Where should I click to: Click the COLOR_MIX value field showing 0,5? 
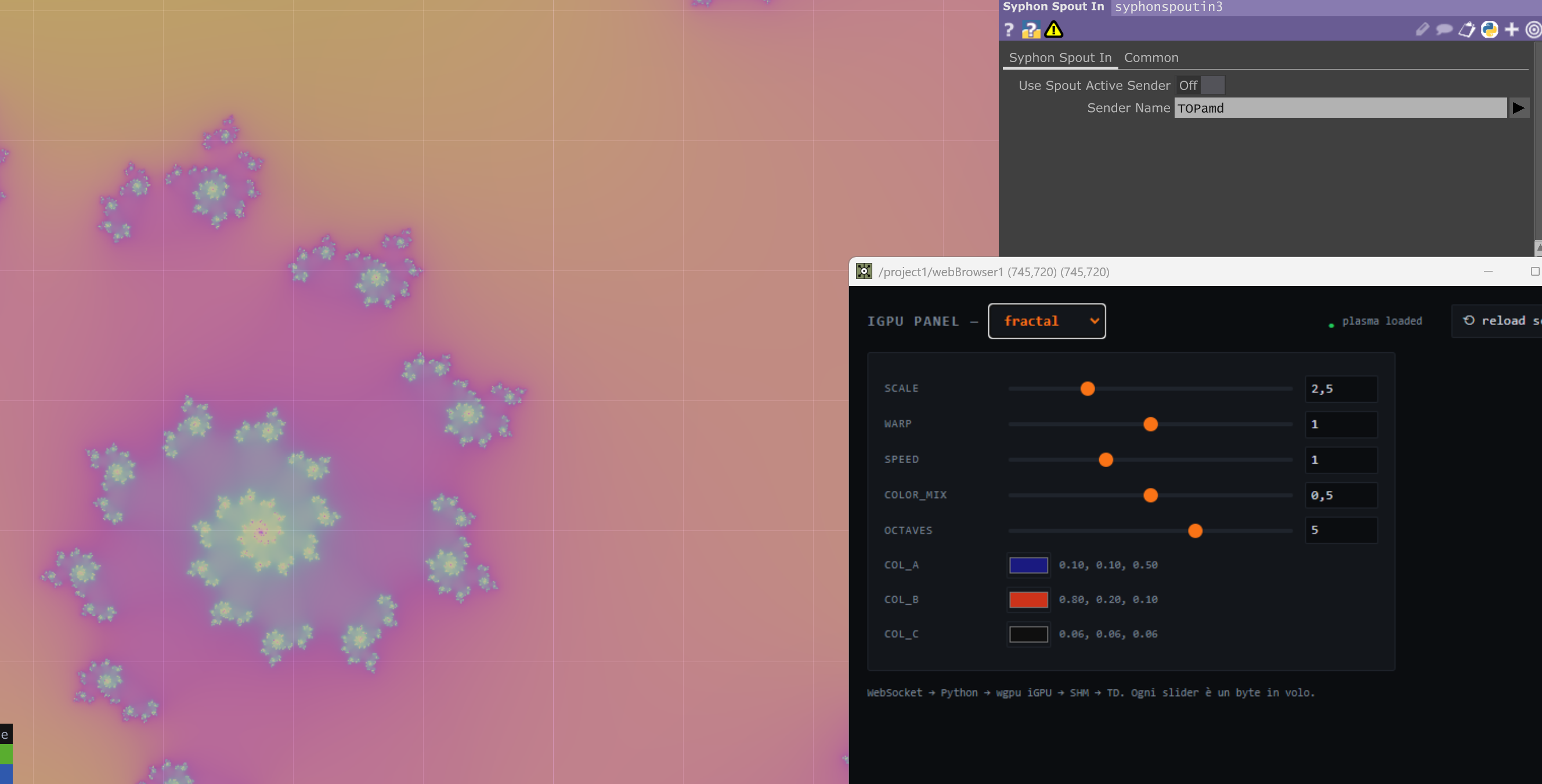[x=1341, y=495]
